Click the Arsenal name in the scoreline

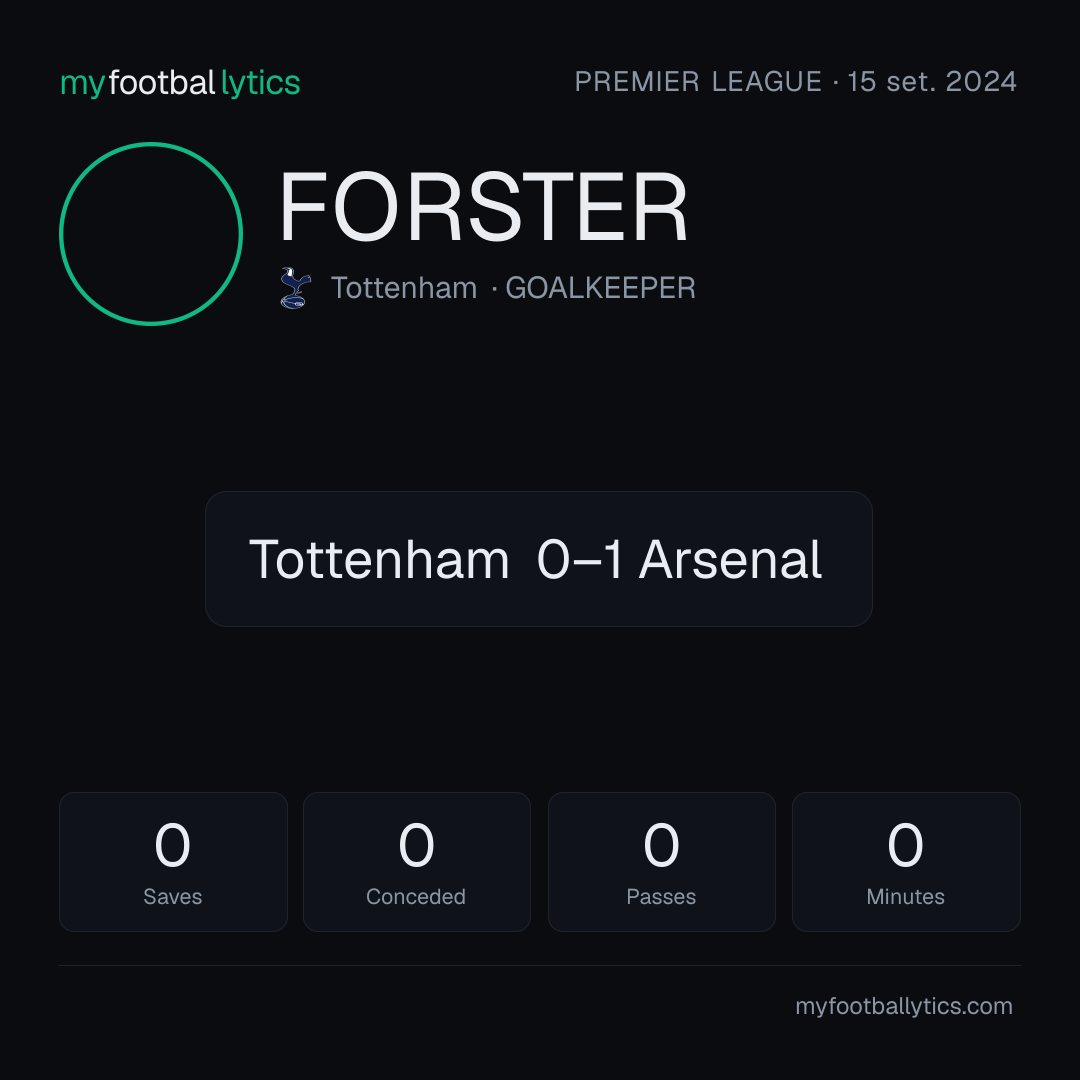tap(730, 559)
